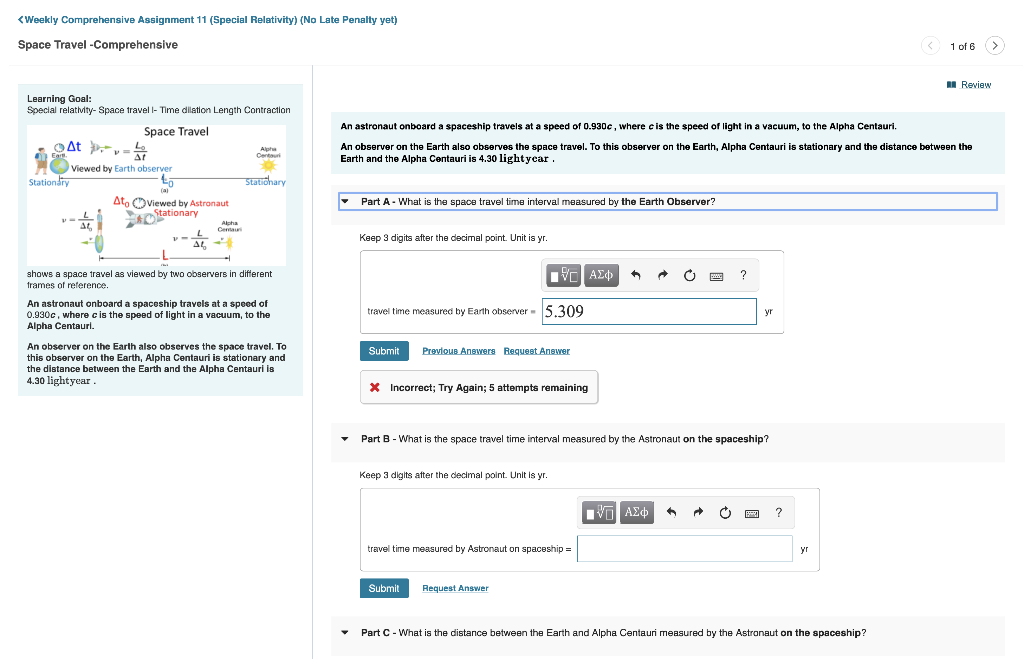1024x659 pixels.
Task: Click the Review book icon
Action: point(952,85)
